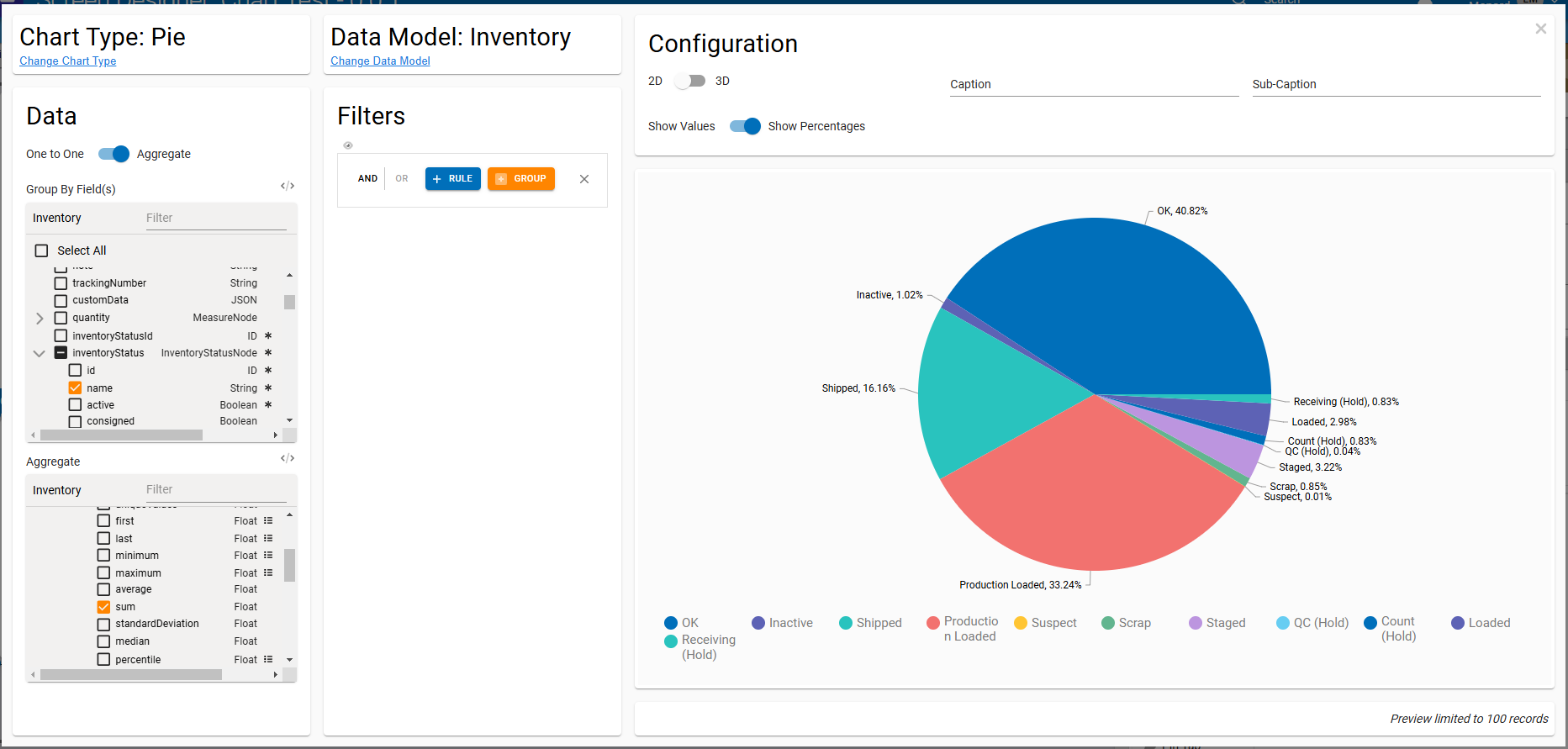The image size is (1568, 749).
Task: Uncheck the sum aggregate checkbox
Action: [103, 607]
